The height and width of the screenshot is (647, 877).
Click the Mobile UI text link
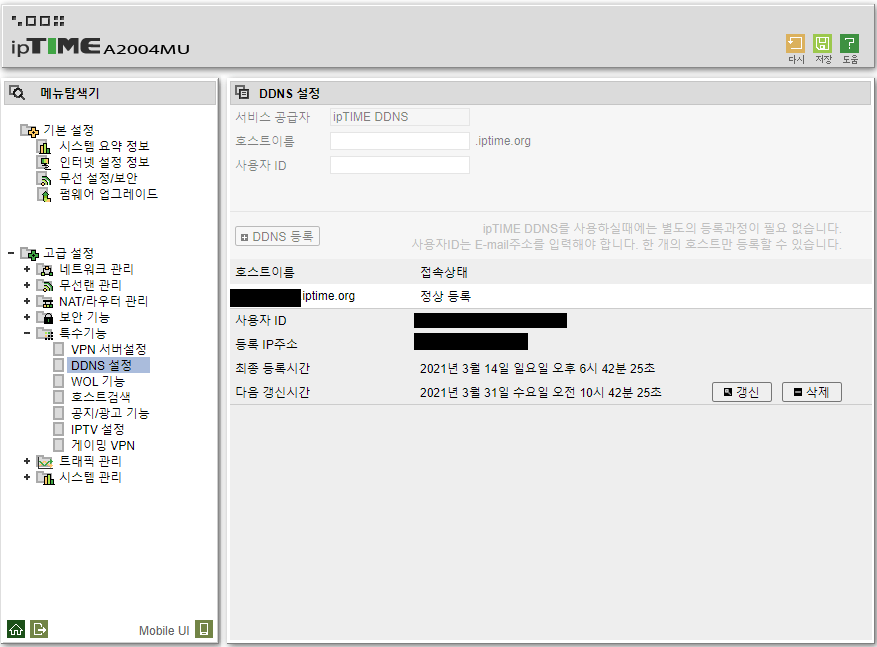[164, 630]
